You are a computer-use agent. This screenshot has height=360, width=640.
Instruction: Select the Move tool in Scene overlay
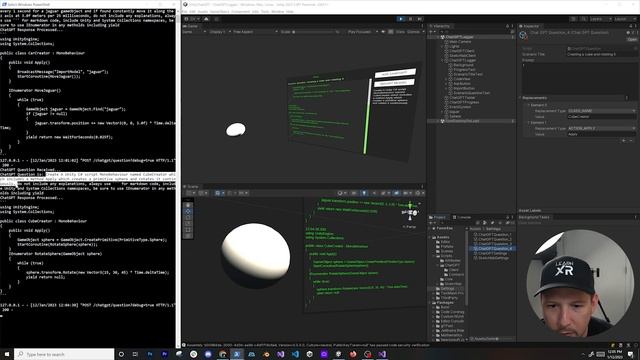click(188, 211)
